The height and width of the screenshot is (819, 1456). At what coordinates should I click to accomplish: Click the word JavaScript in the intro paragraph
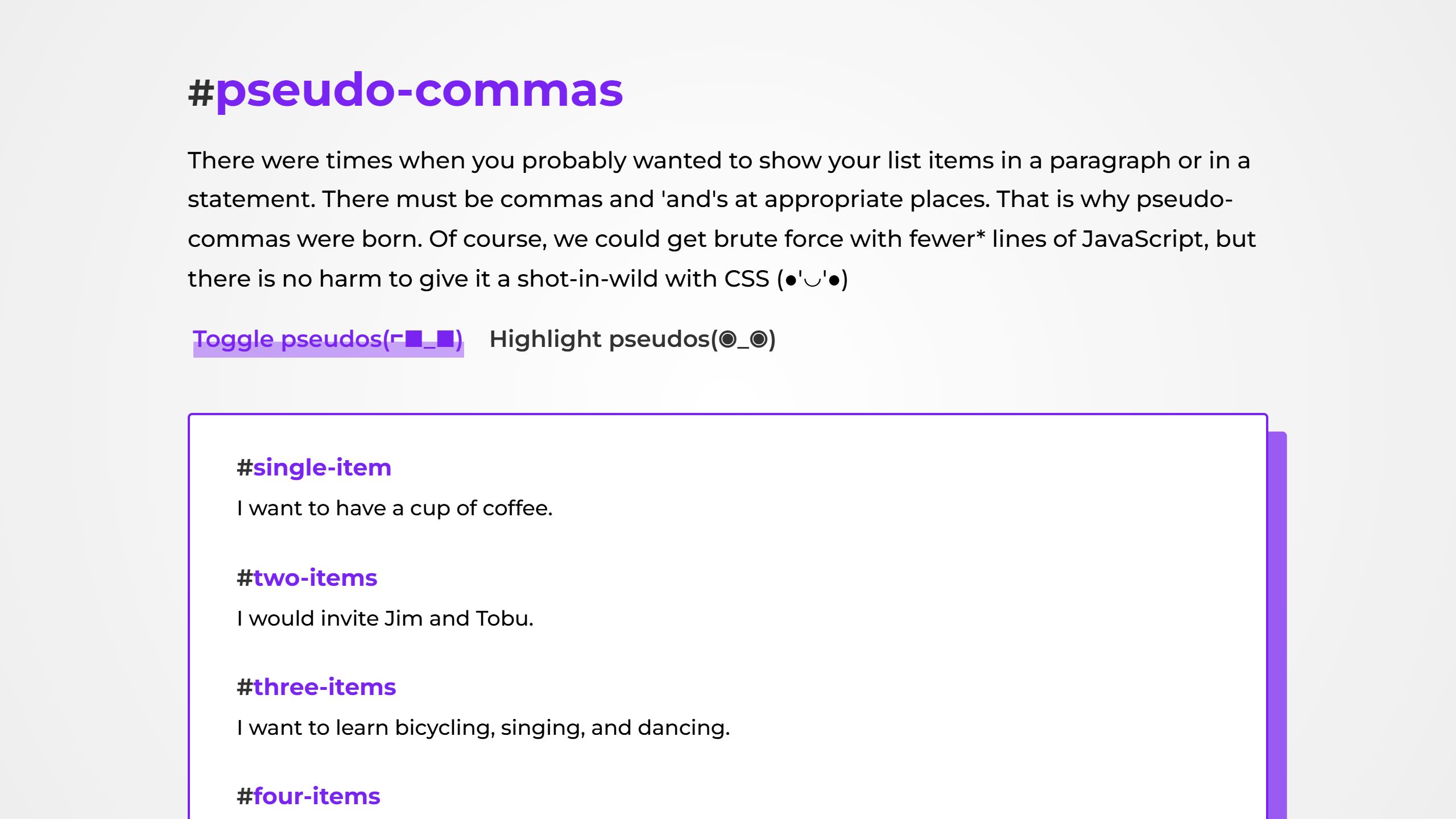[x=1143, y=239]
